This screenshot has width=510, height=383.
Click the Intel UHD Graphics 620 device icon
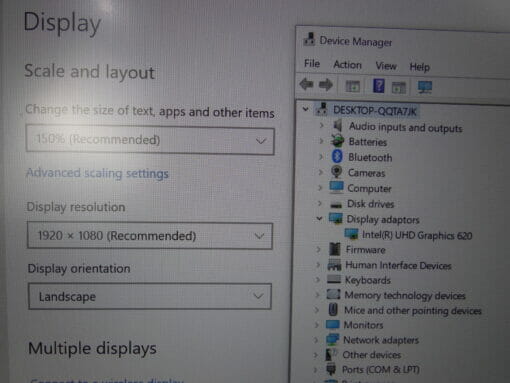[x=351, y=234]
